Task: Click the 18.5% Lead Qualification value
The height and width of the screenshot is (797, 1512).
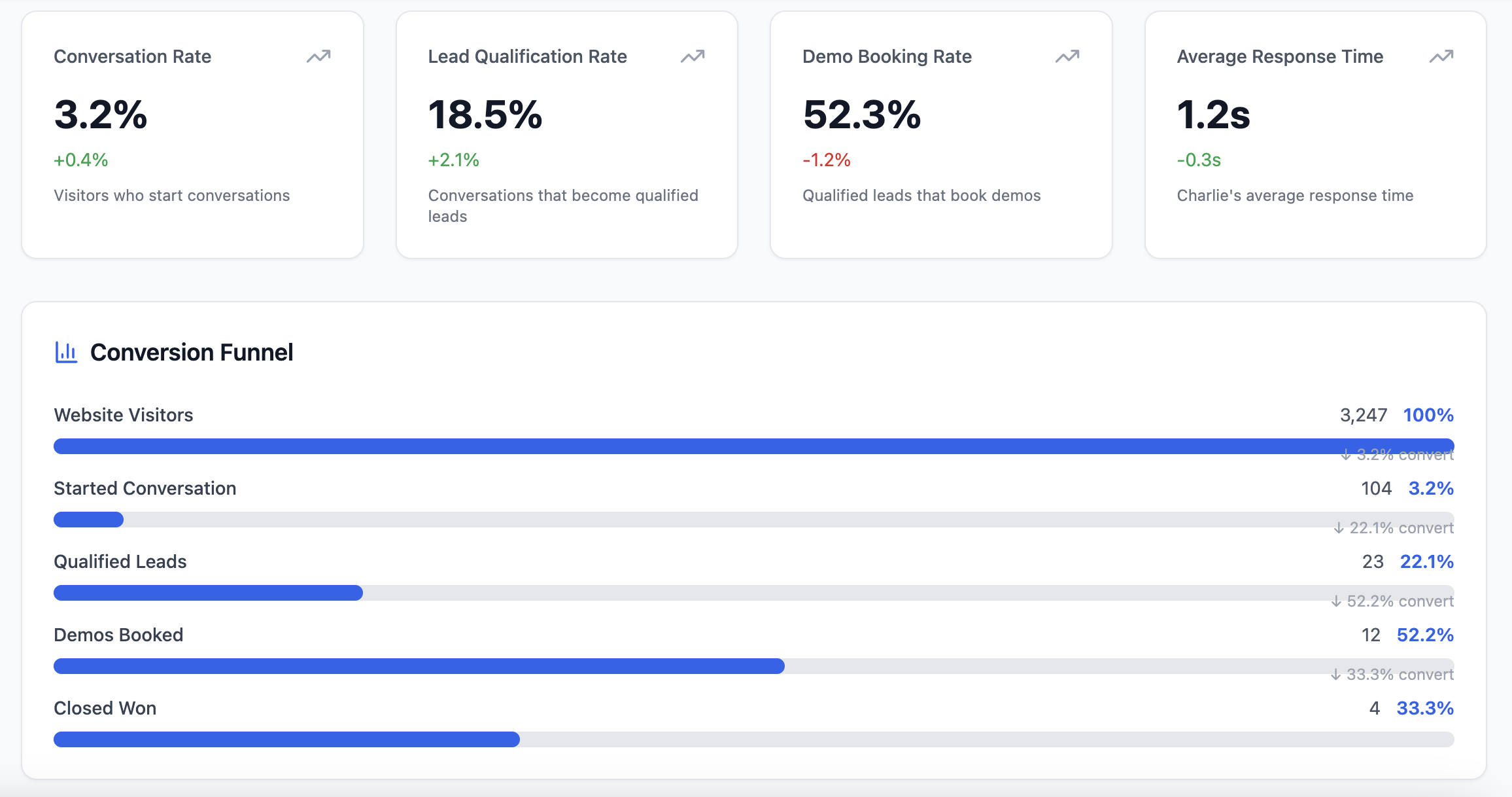Action: 485,115
